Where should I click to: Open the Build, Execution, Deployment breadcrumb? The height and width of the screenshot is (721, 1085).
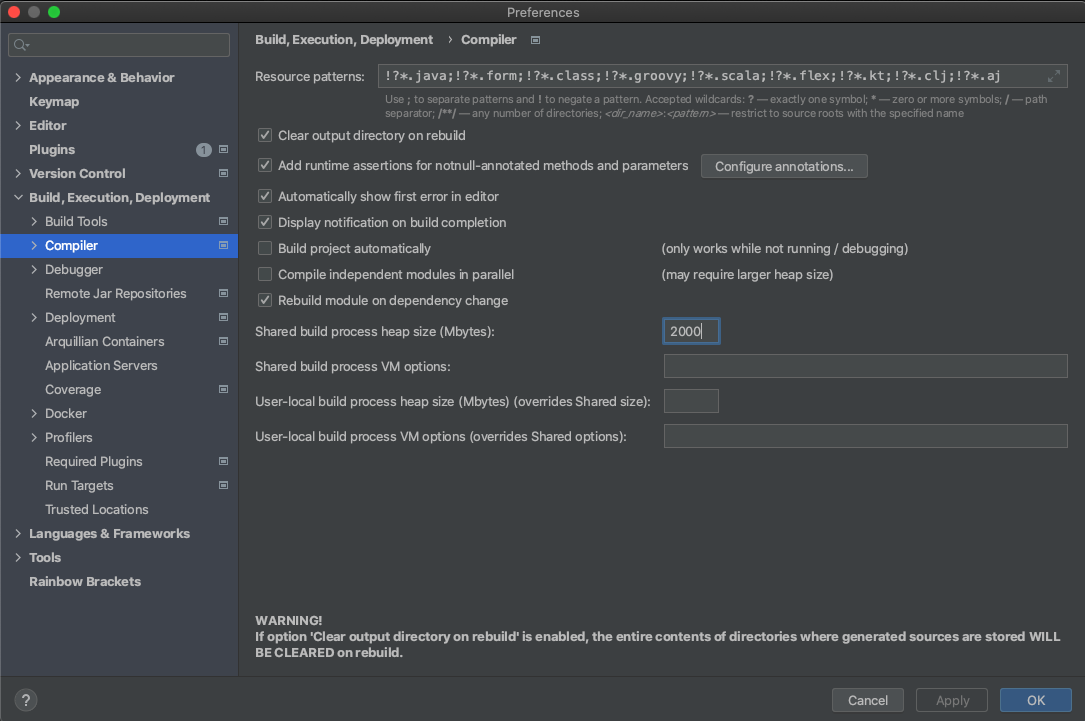point(344,39)
